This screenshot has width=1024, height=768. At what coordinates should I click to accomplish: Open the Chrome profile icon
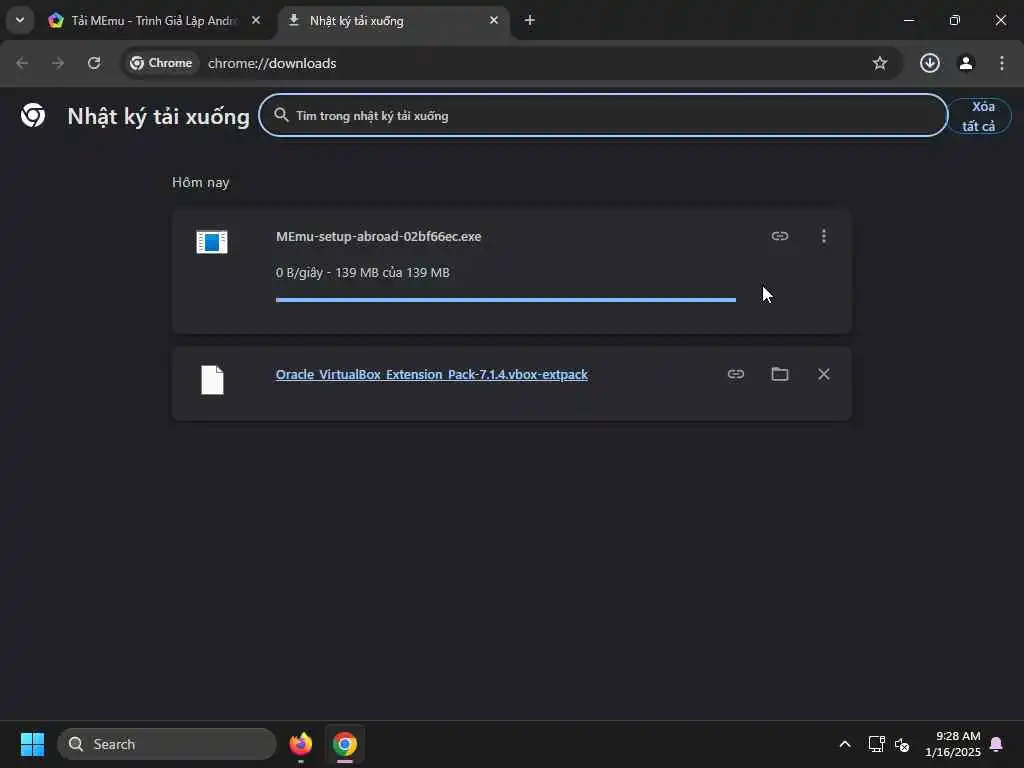click(966, 63)
